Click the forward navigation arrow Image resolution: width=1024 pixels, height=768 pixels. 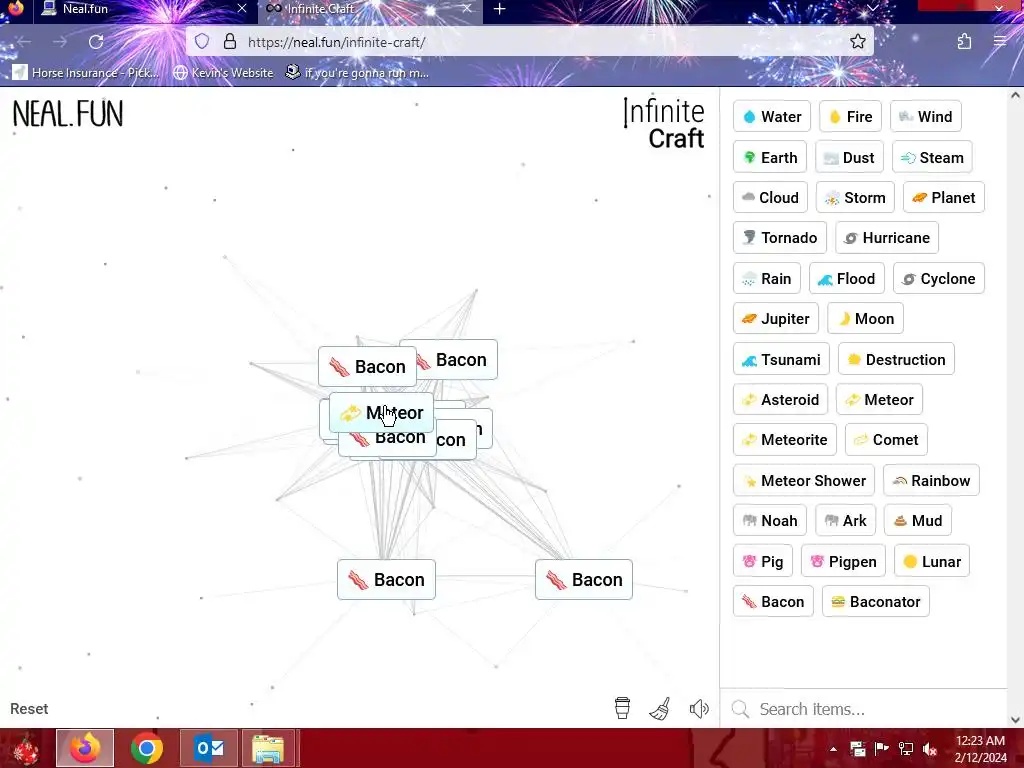(x=60, y=42)
